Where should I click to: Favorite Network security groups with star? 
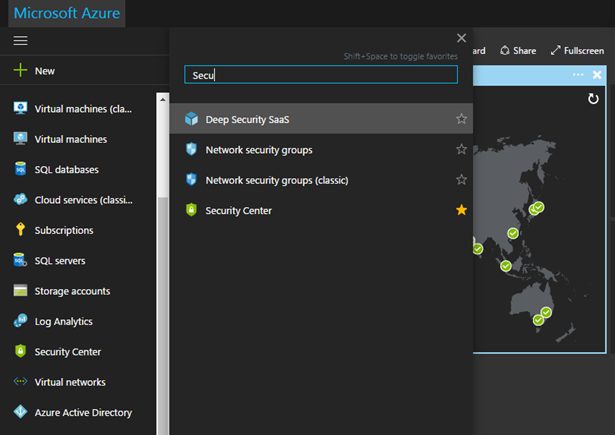point(462,149)
